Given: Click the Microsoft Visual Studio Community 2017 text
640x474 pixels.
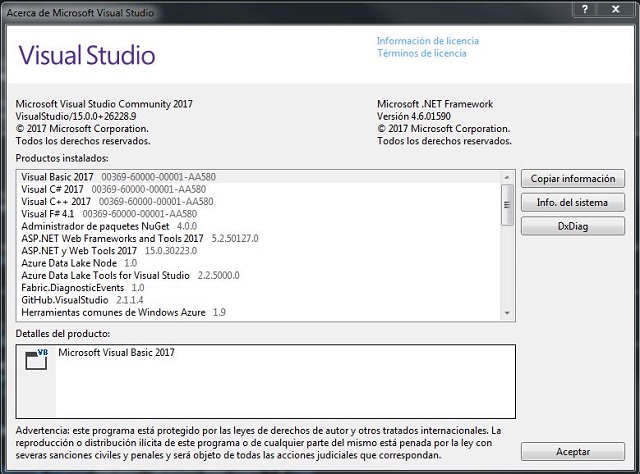Looking at the screenshot, I should 104,104.
